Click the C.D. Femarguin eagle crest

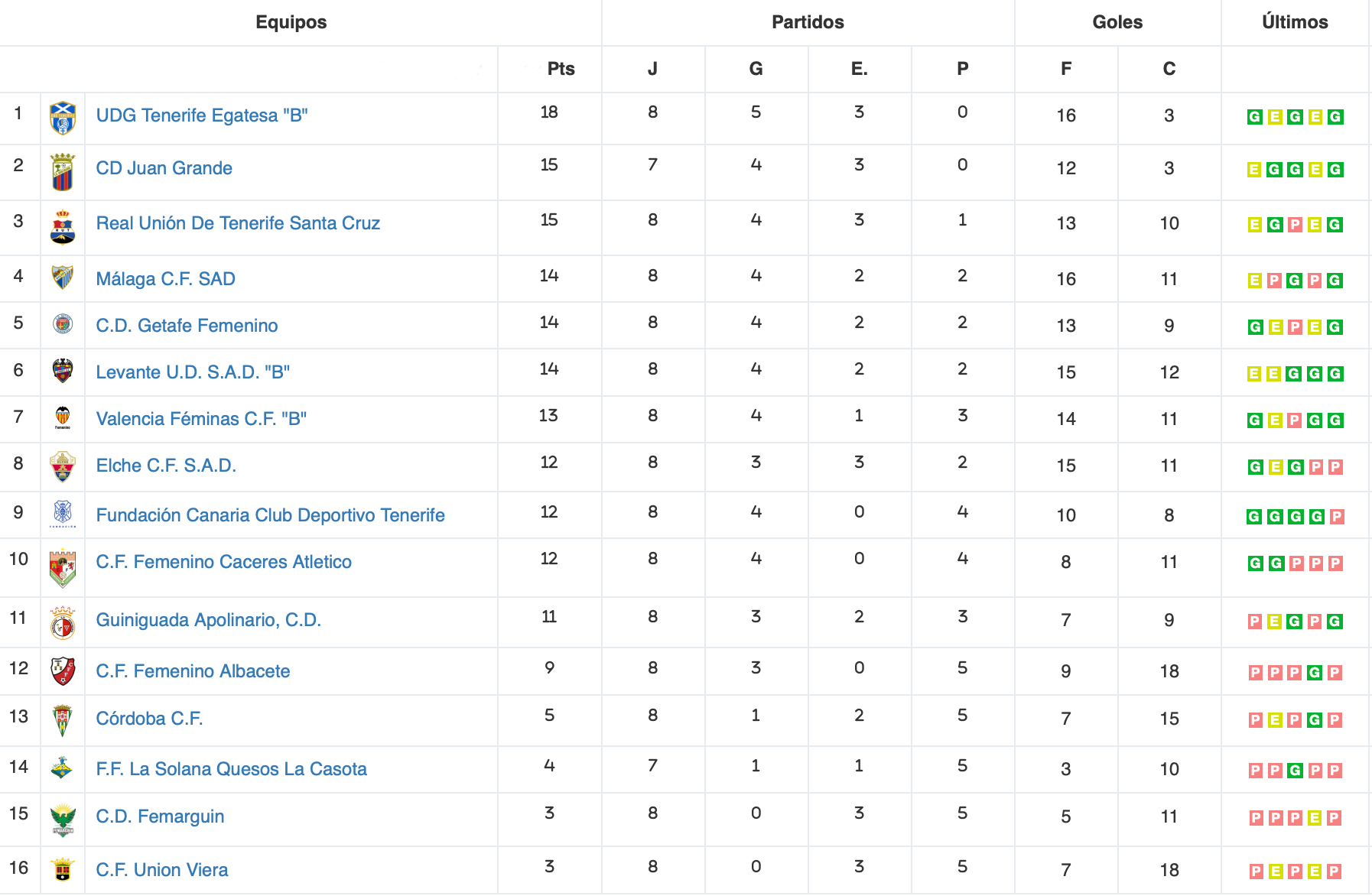point(63,820)
